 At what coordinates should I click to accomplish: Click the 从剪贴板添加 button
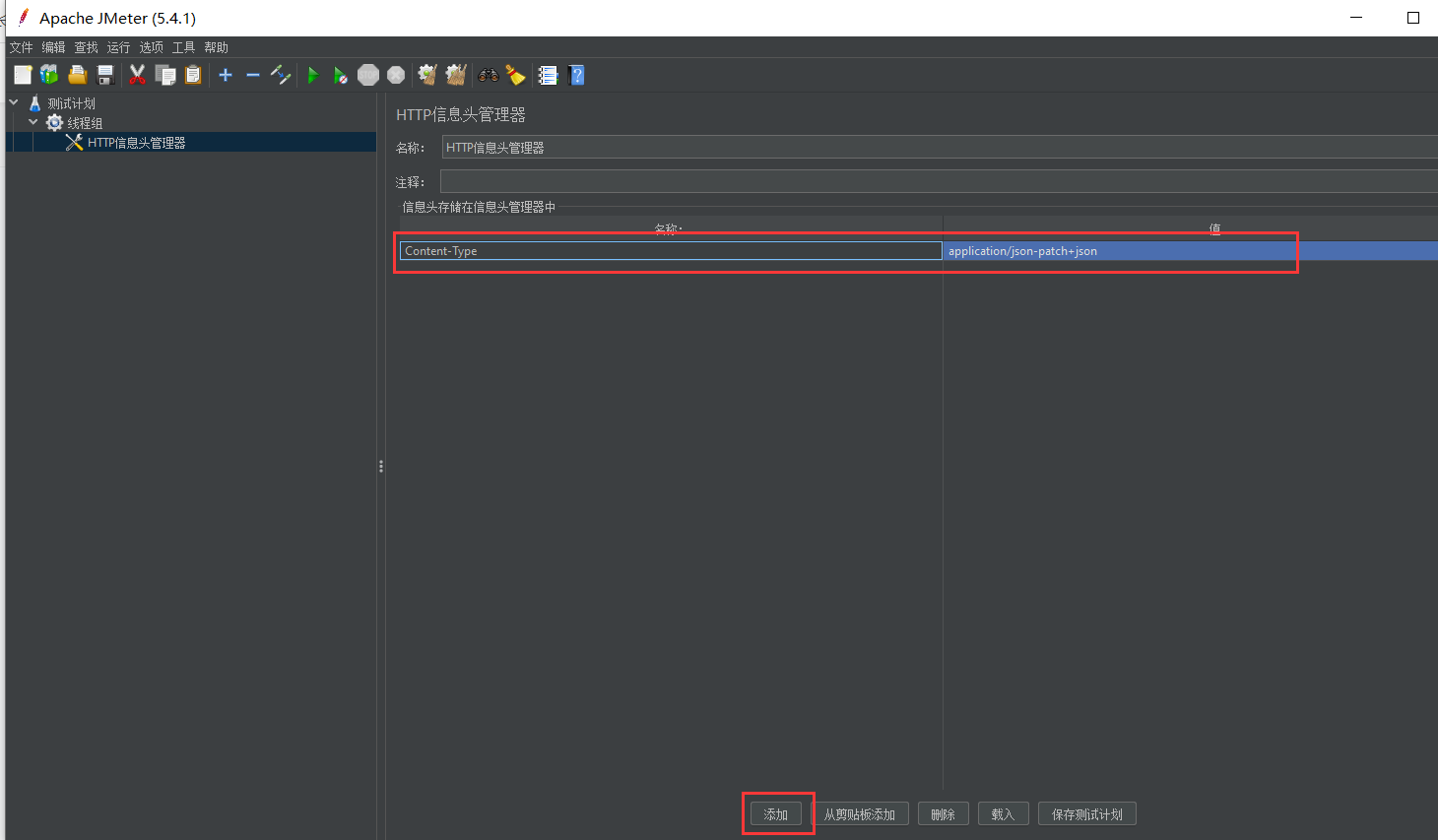860,814
